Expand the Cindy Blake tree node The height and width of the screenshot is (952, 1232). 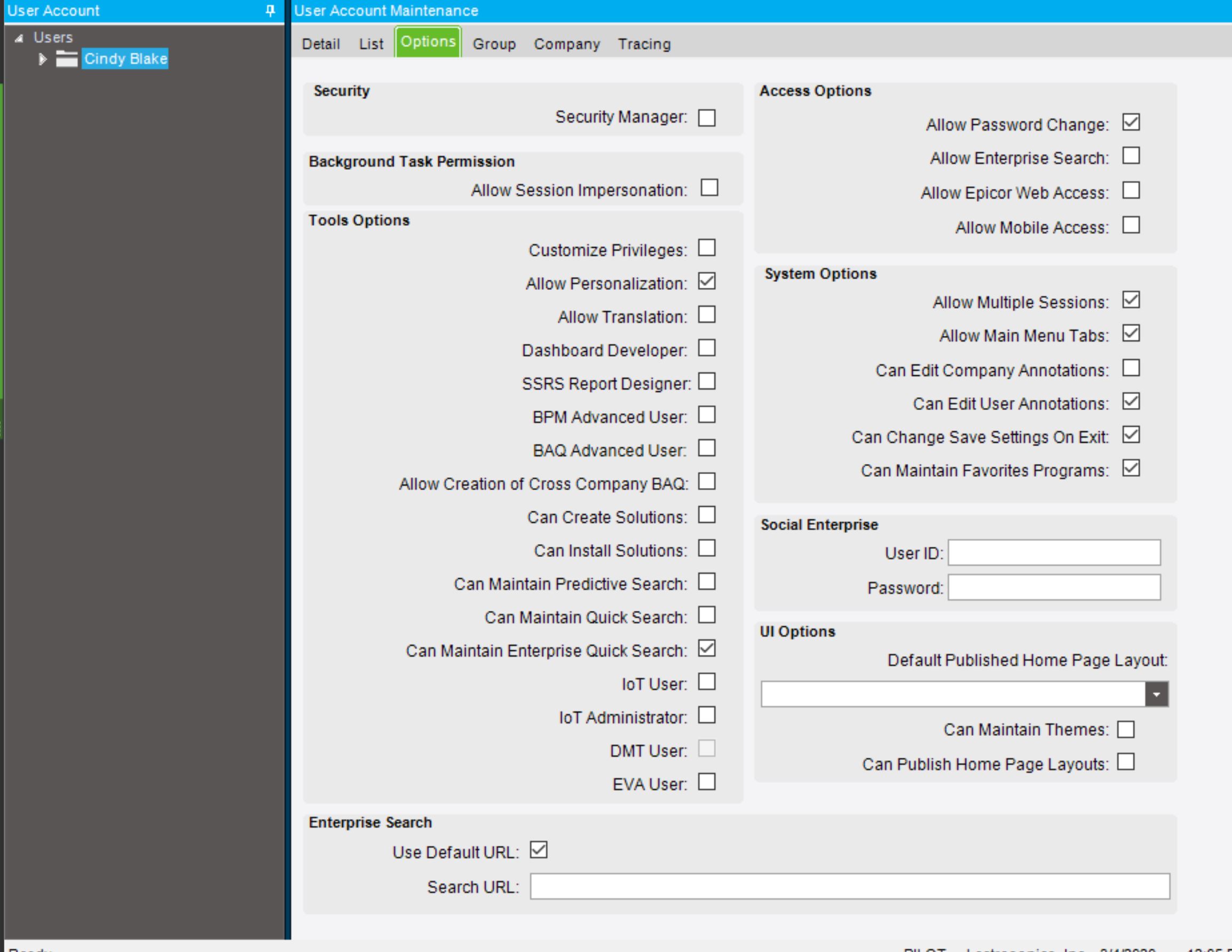point(42,59)
